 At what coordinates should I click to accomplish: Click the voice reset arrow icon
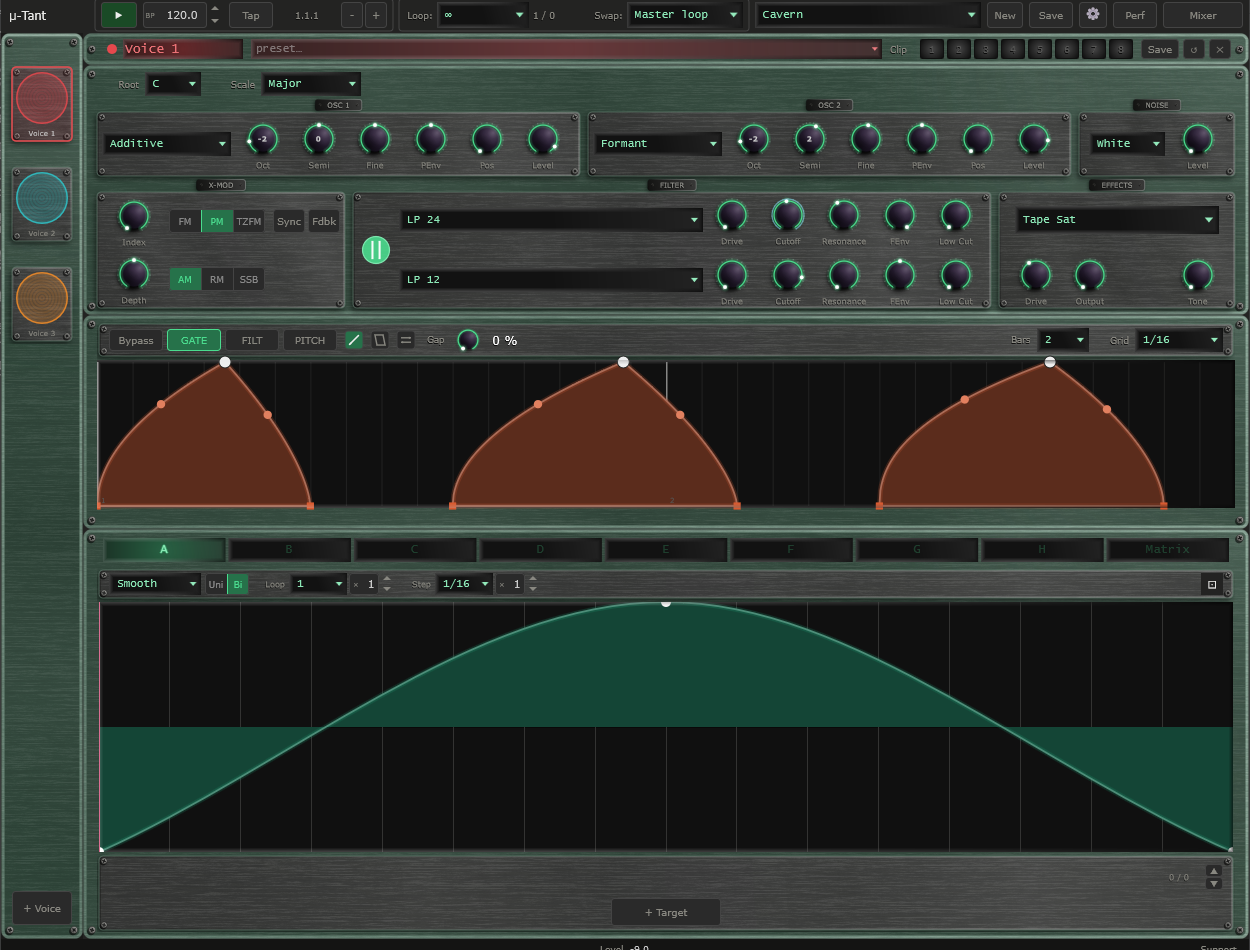1193,49
